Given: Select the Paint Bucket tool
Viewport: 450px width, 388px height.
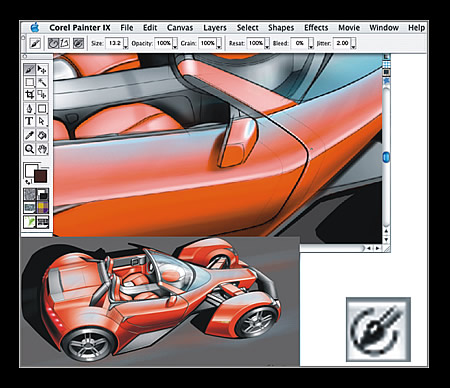Looking at the screenshot, I should click(x=42, y=135).
